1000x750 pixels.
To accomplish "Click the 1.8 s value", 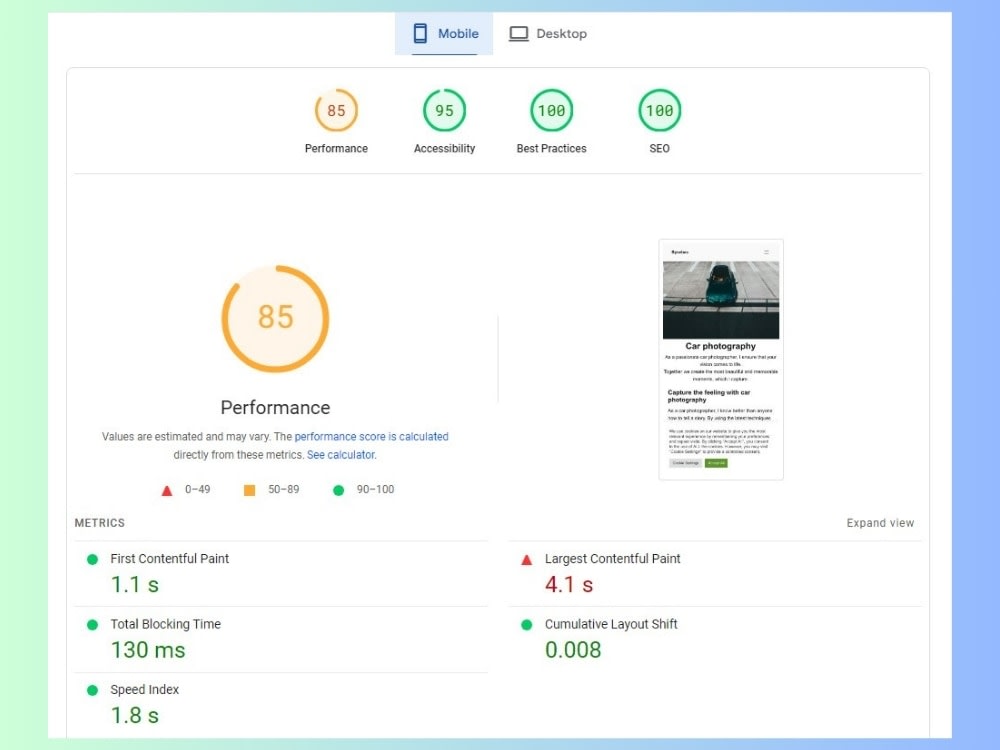I will coord(135,716).
